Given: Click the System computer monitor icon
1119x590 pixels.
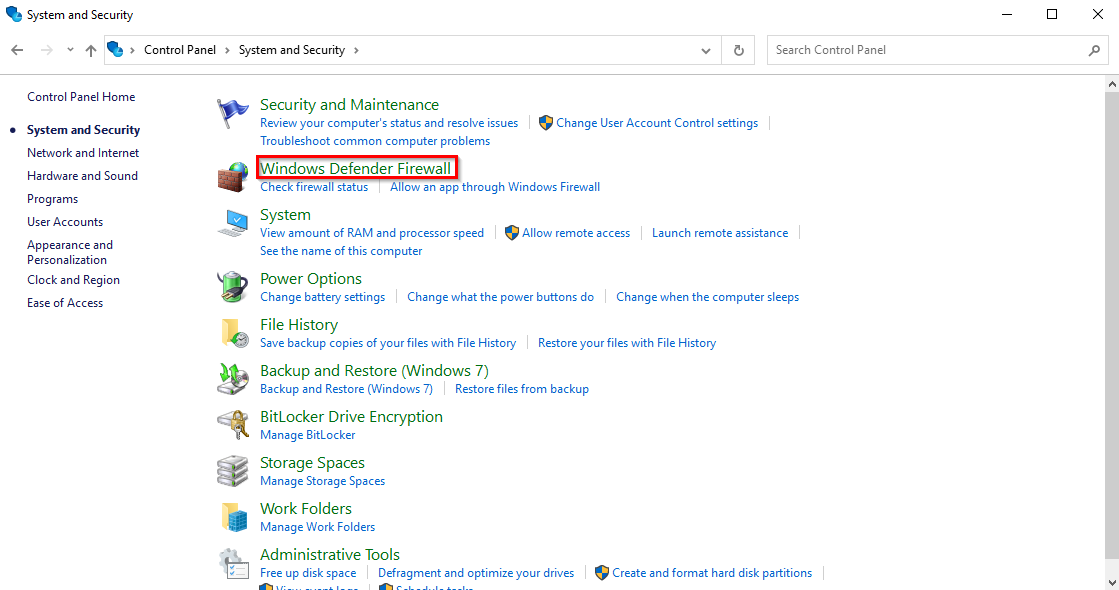Looking at the screenshot, I should pyautogui.click(x=233, y=223).
